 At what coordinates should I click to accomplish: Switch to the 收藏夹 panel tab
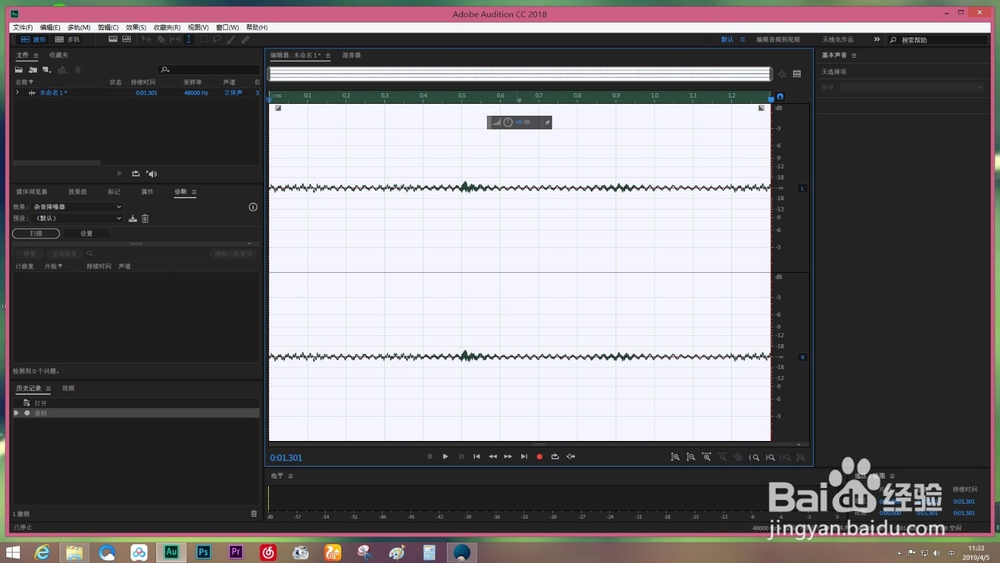click(x=59, y=55)
